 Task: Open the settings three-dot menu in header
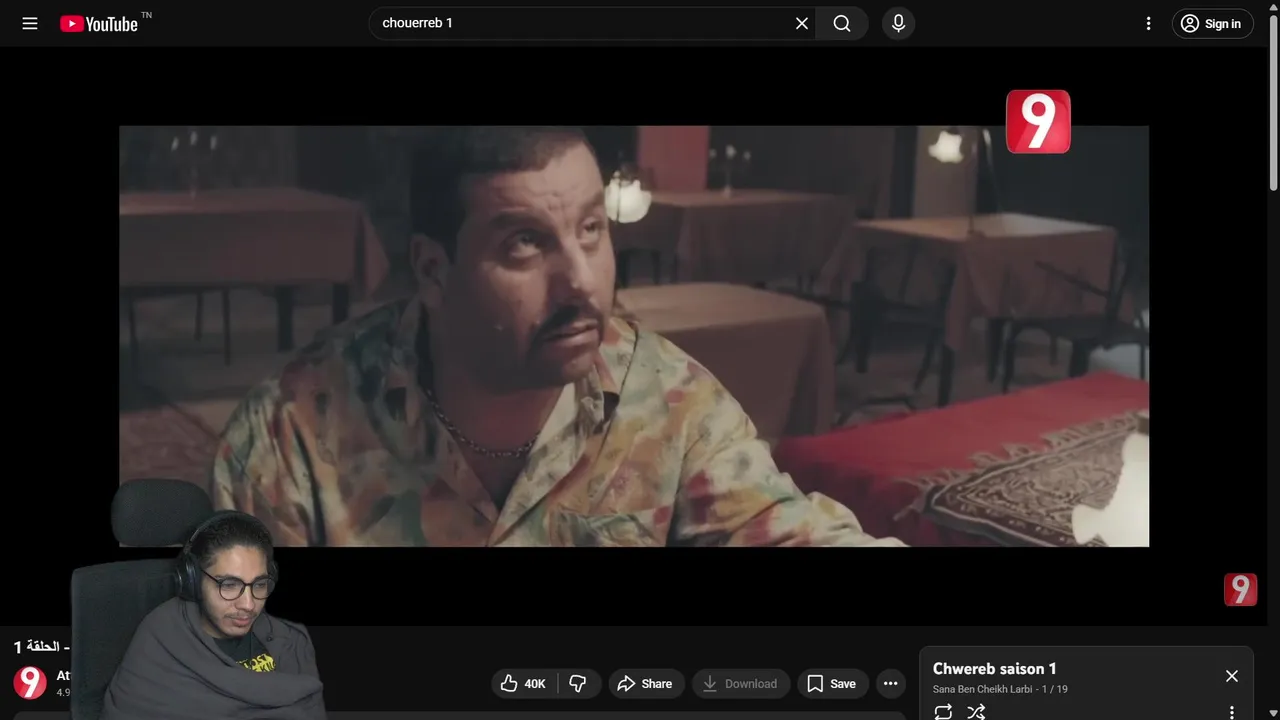(1148, 23)
